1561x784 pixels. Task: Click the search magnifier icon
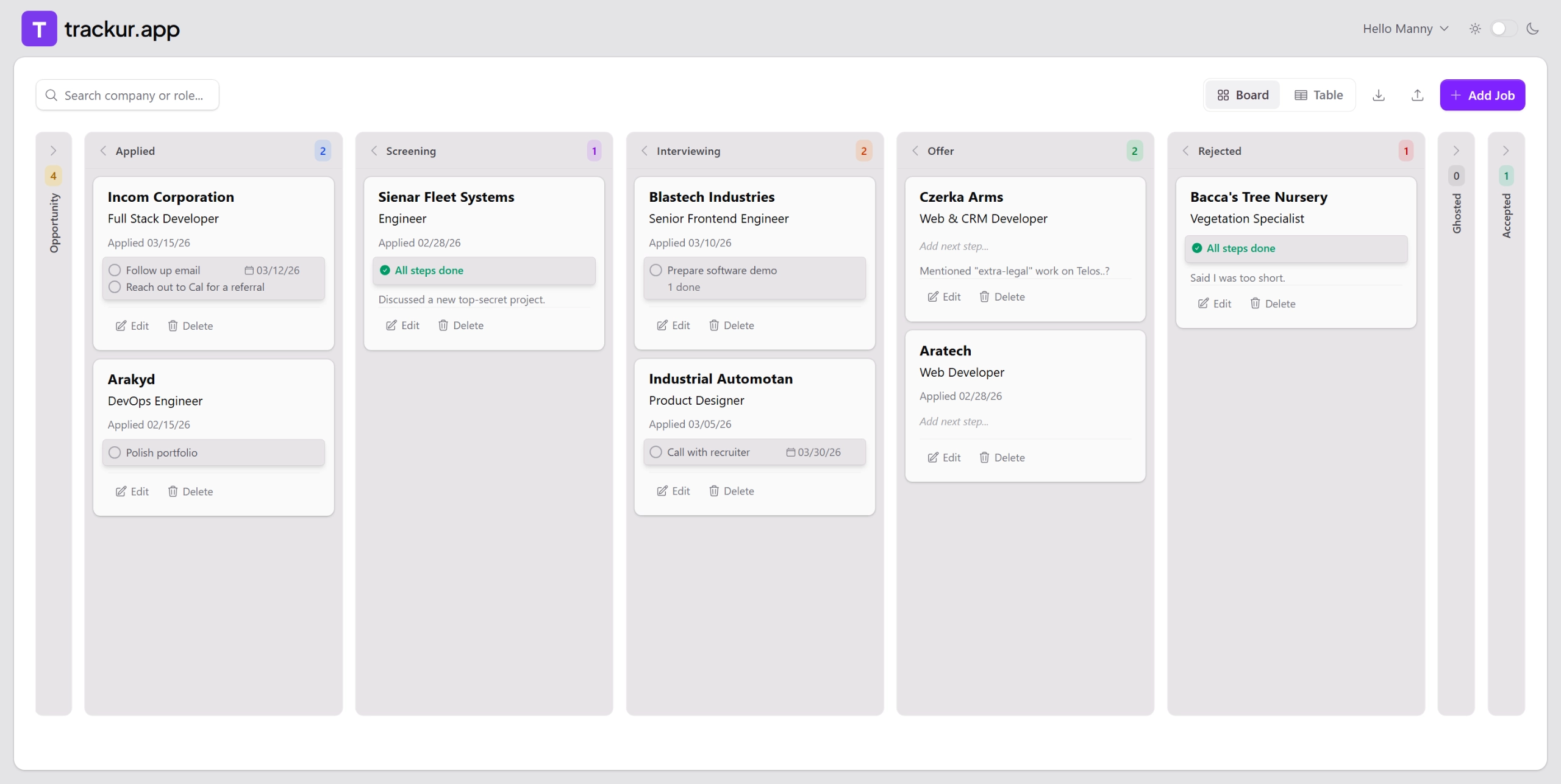(52, 95)
